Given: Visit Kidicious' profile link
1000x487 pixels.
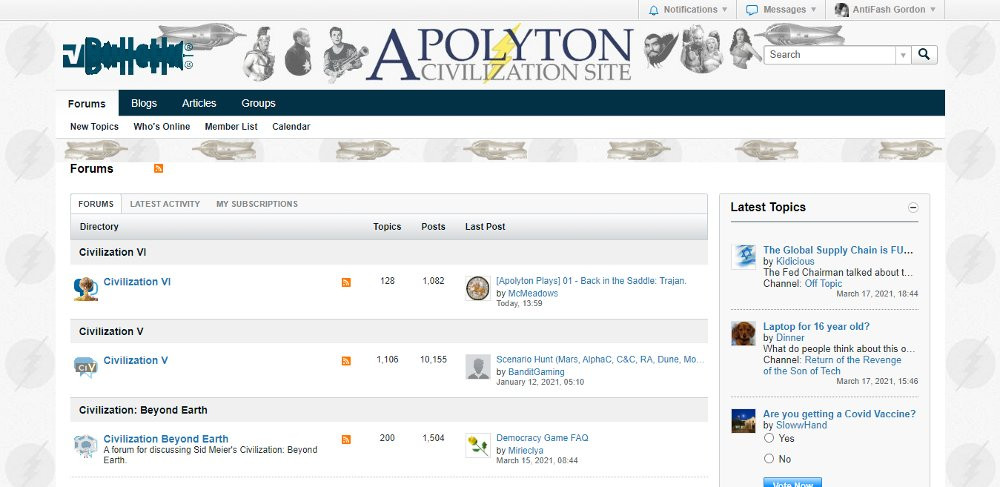Looking at the screenshot, I should [795, 261].
